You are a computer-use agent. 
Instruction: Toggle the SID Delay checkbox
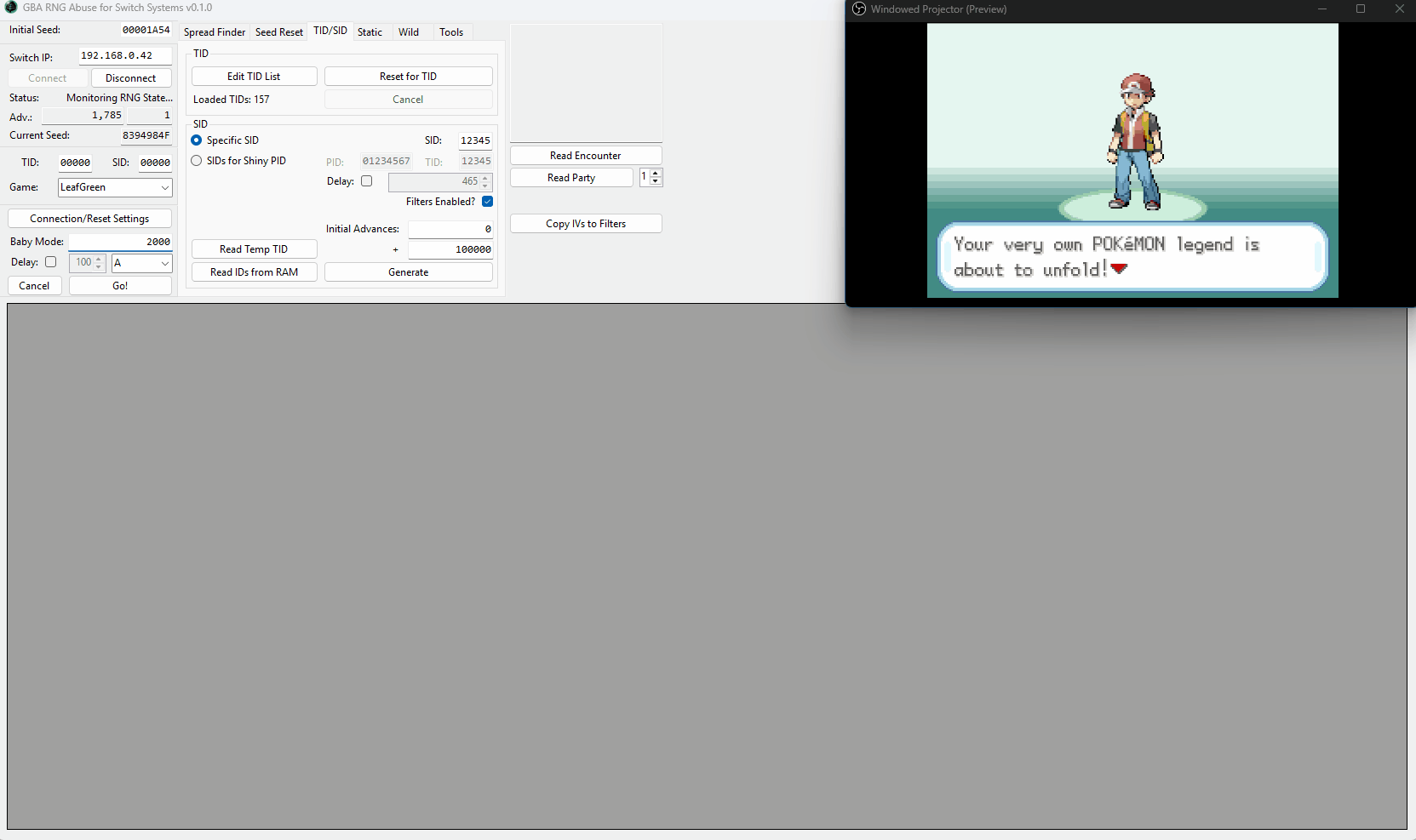tap(367, 181)
